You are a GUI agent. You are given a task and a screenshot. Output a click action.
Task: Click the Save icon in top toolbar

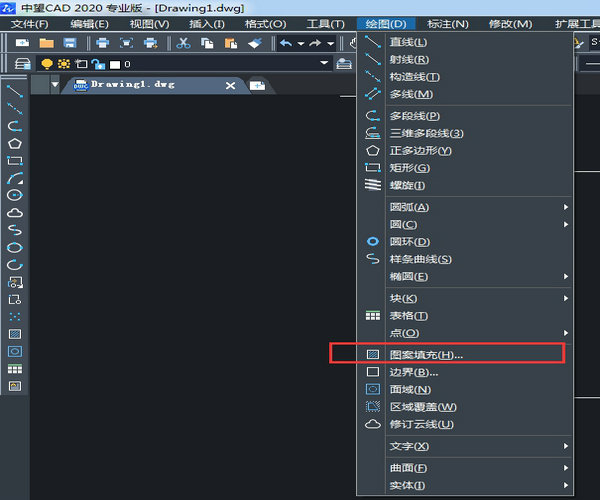[70, 43]
